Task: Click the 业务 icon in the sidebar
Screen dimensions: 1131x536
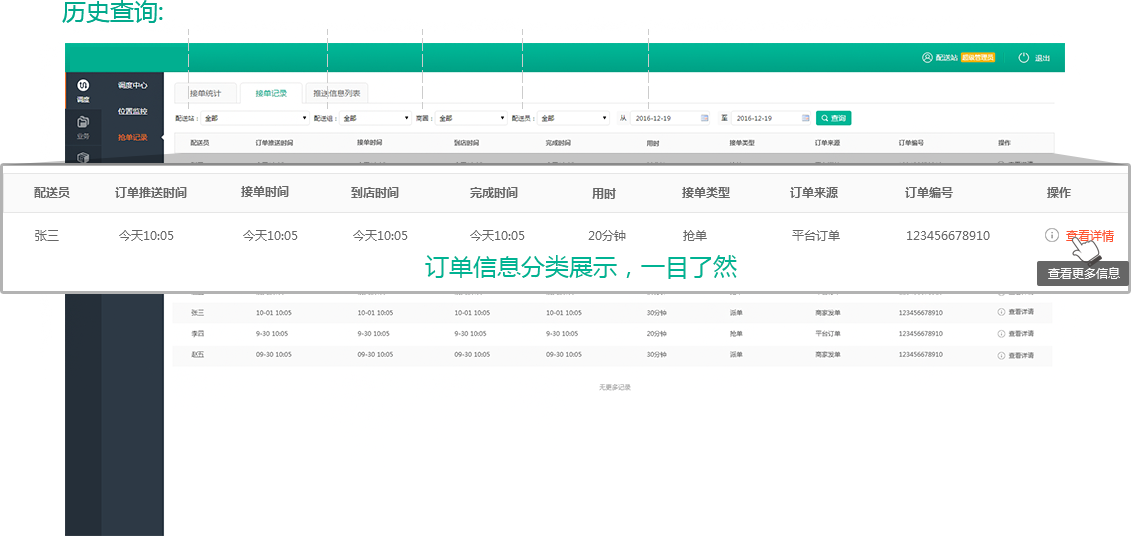Action: coord(83,123)
